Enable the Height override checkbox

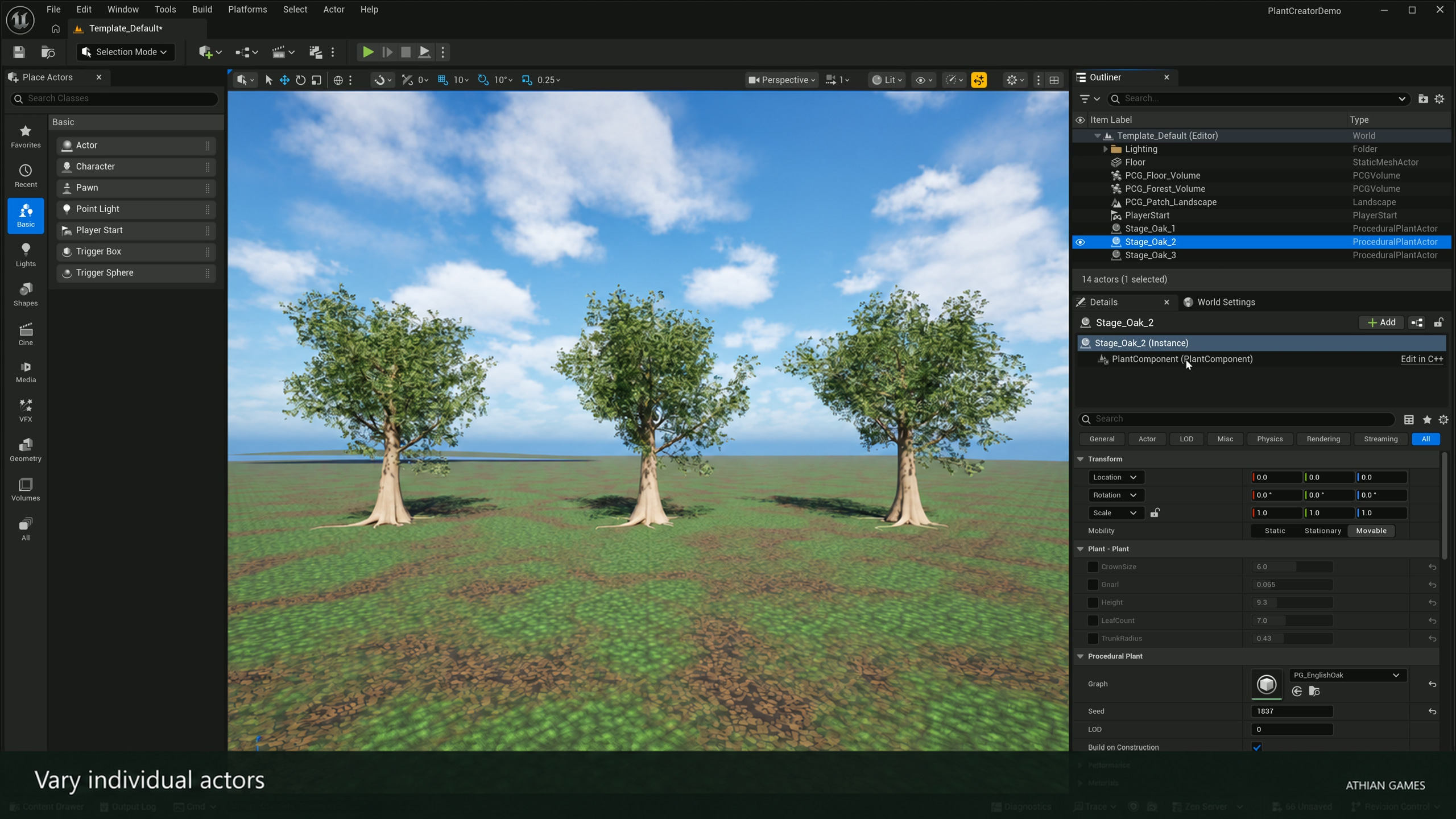coord(1093,603)
